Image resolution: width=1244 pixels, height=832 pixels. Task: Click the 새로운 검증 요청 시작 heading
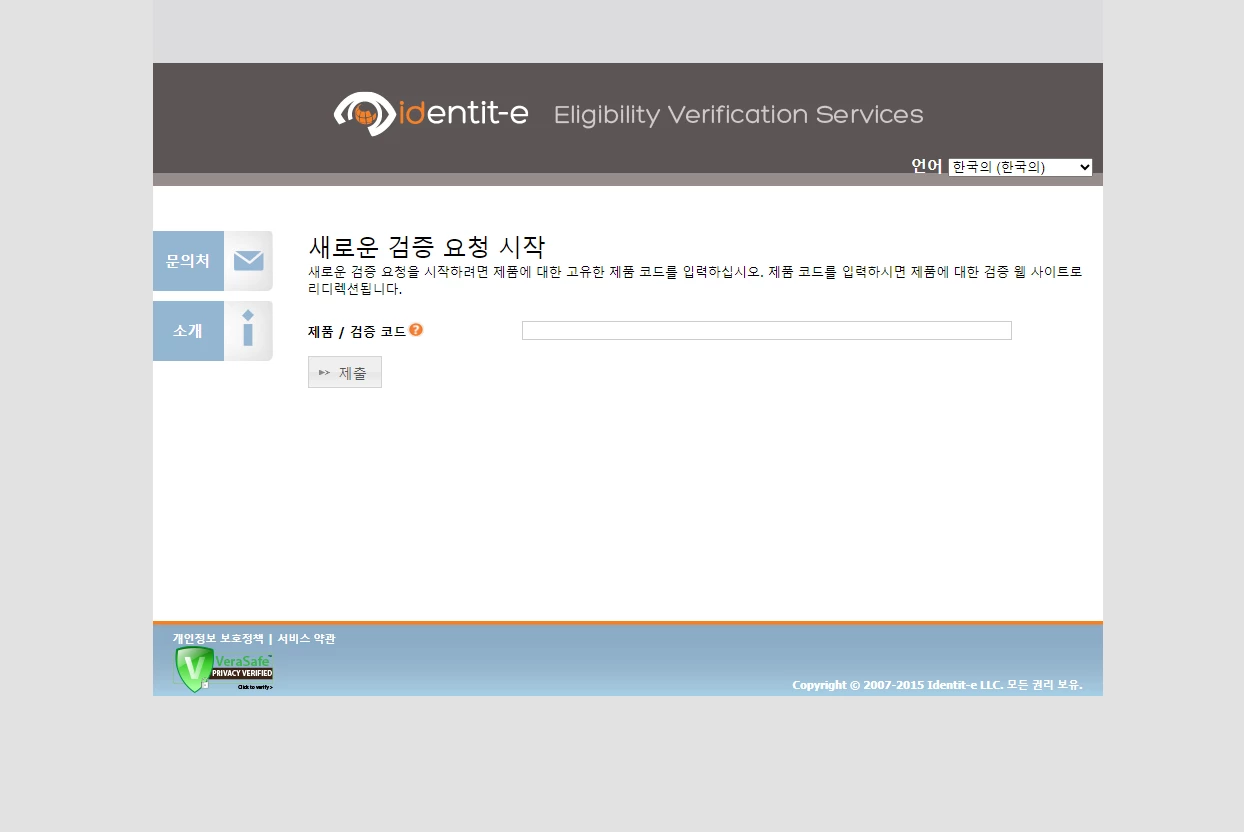point(427,247)
